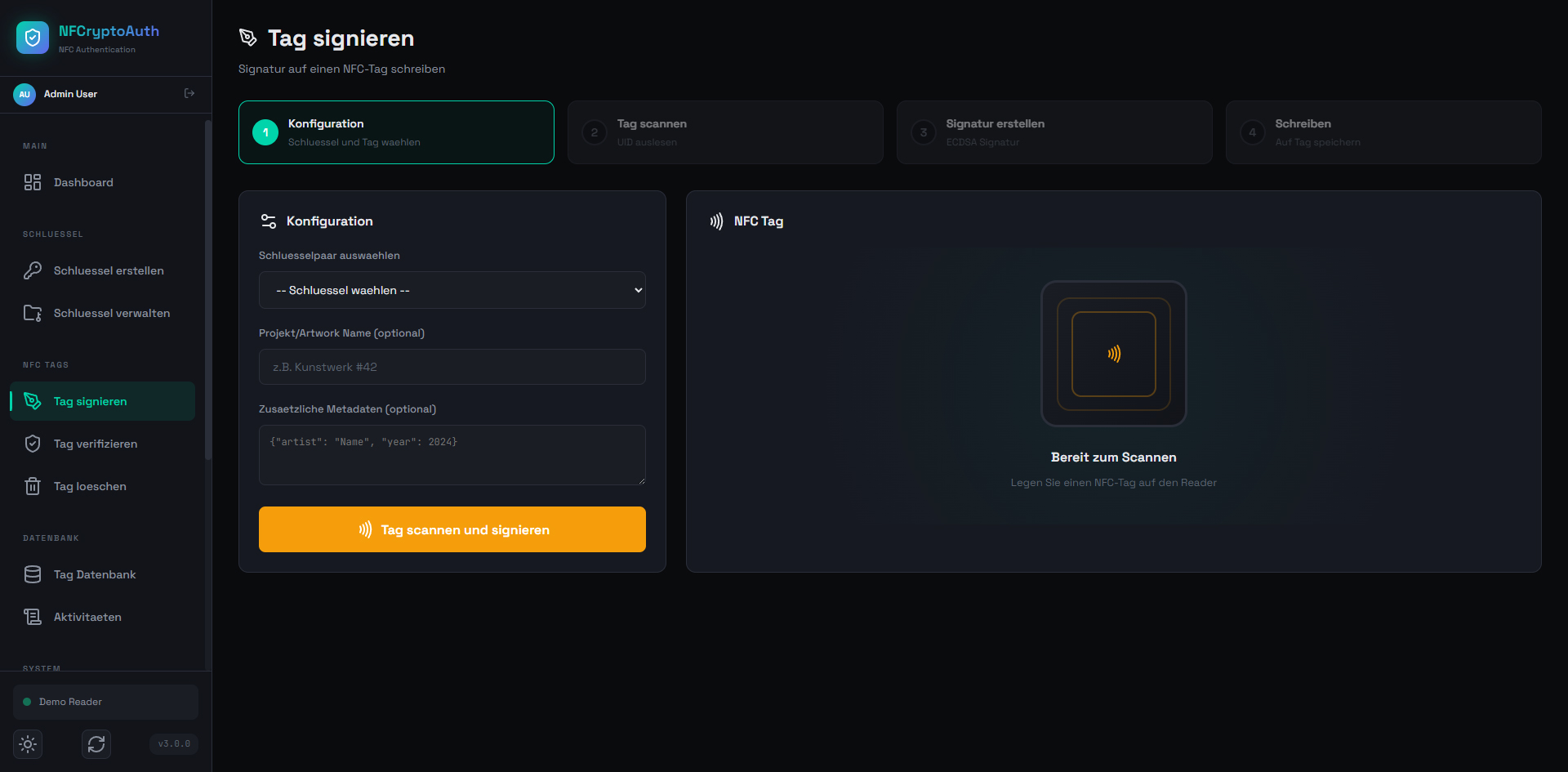
Task: Click the shield icon for Tag verifizieren
Action: click(33, 444)
